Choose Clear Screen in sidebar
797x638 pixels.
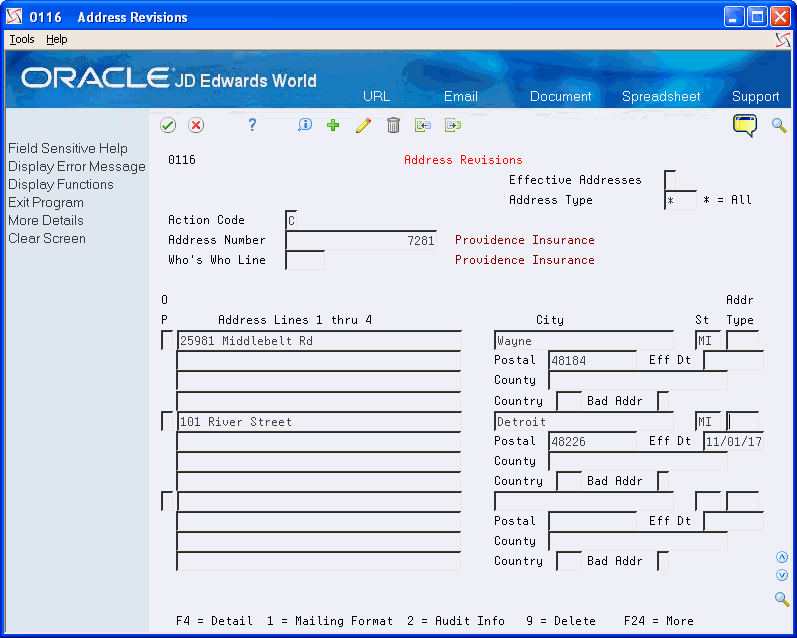pyautogui.click(x=47, y=238)
